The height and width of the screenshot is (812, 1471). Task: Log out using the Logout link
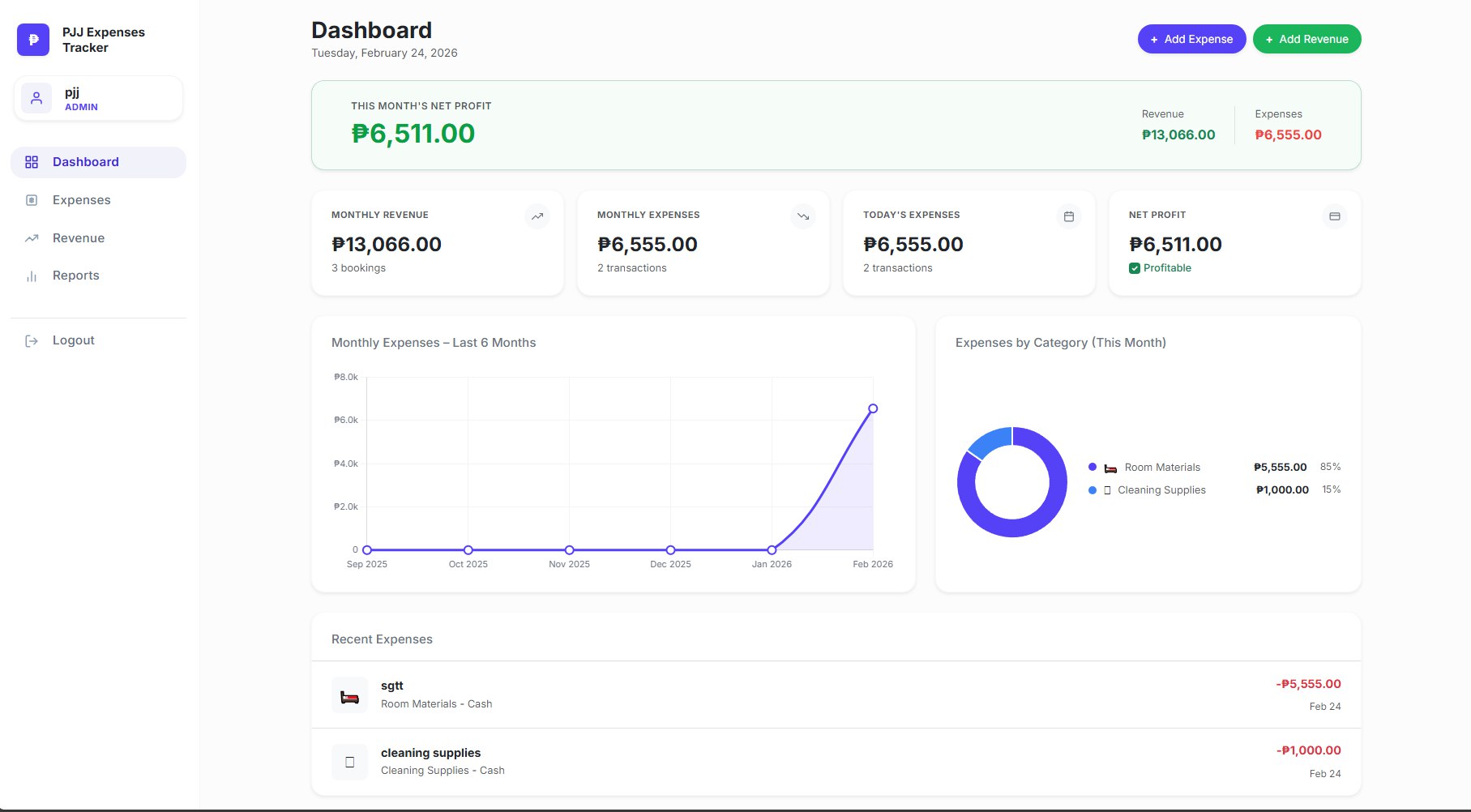(x=73, y=340)
